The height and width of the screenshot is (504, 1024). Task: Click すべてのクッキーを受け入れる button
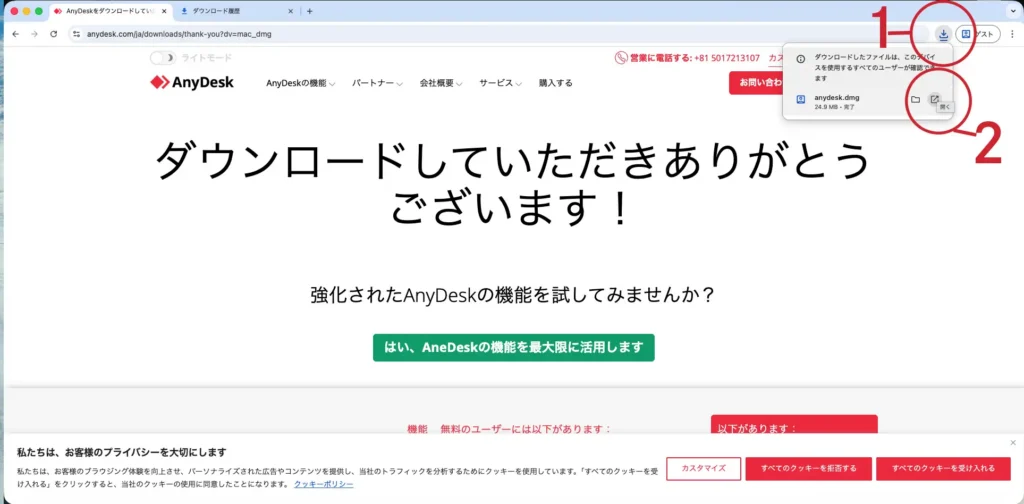coord(942,468)
